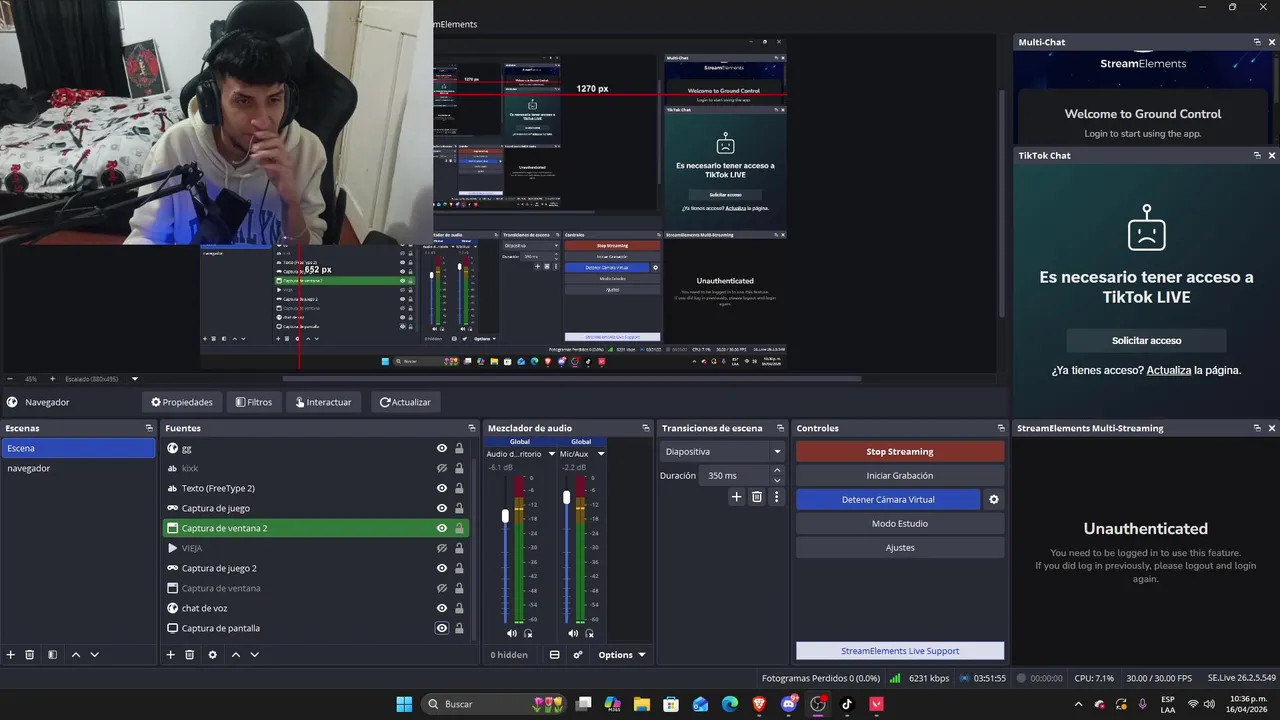
Task: Select the chat de voz source
Action: click(x=204, y=608)
